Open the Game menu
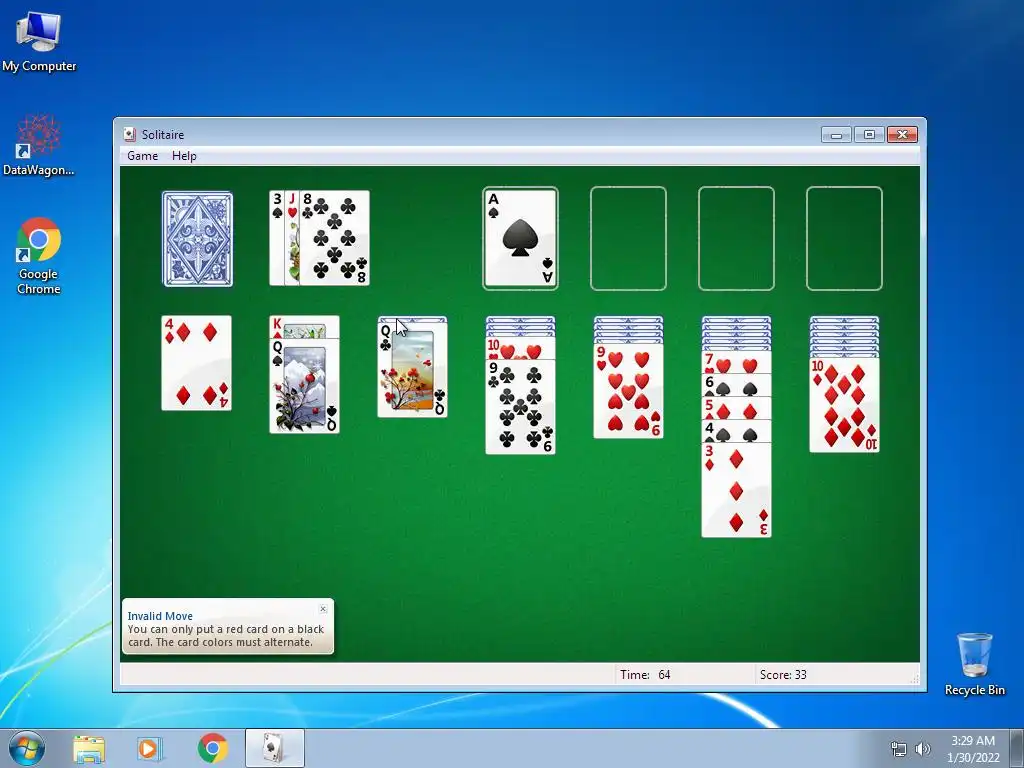Viewport: 1024px width, 768px height. pyautogui.click(x=142, y=155)
